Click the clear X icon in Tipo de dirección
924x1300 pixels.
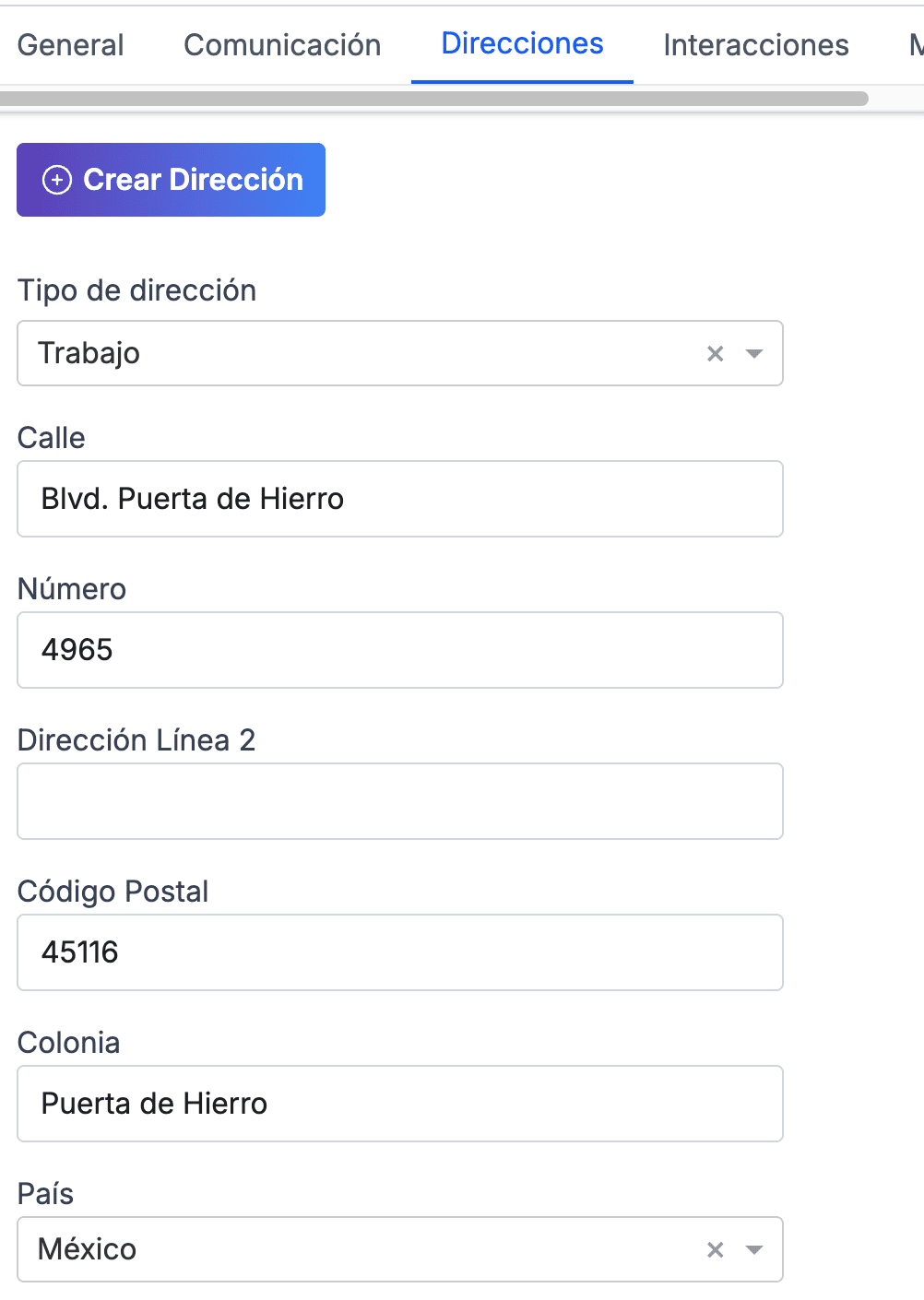tap(715, 353)
